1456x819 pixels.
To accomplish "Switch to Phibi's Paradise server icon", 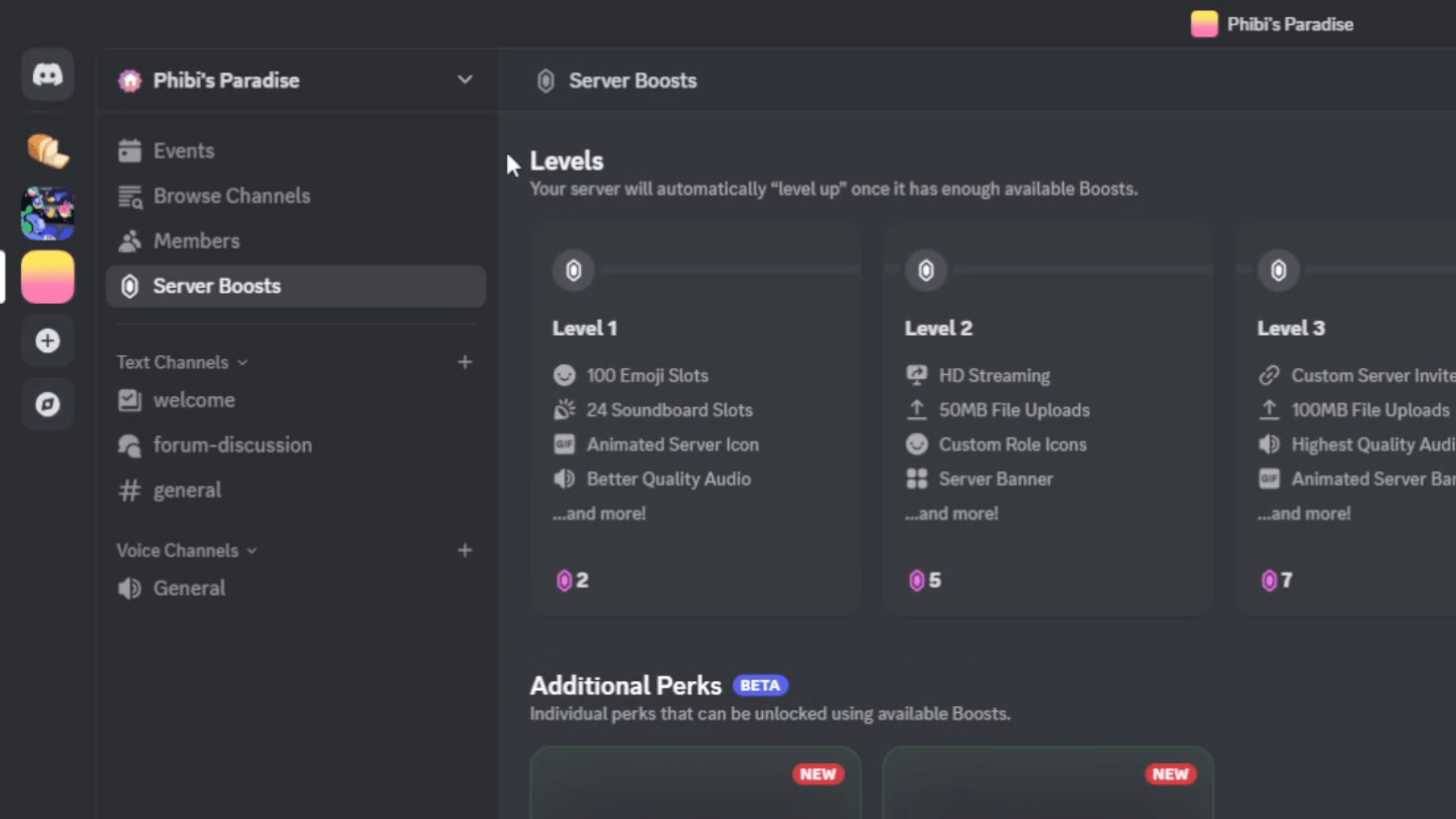I will (48, 277).
